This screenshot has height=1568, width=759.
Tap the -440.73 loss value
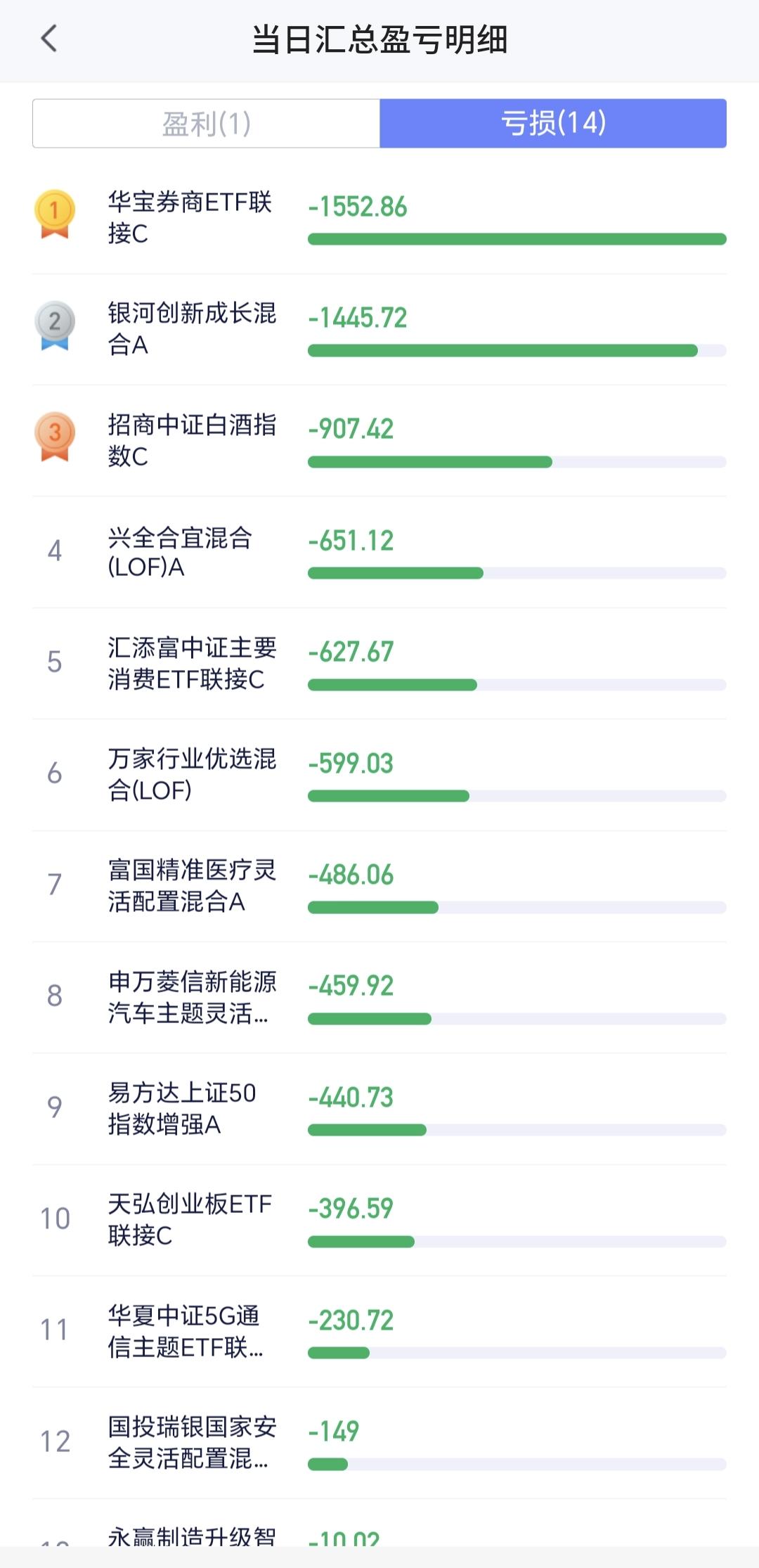coord(351,1098)
